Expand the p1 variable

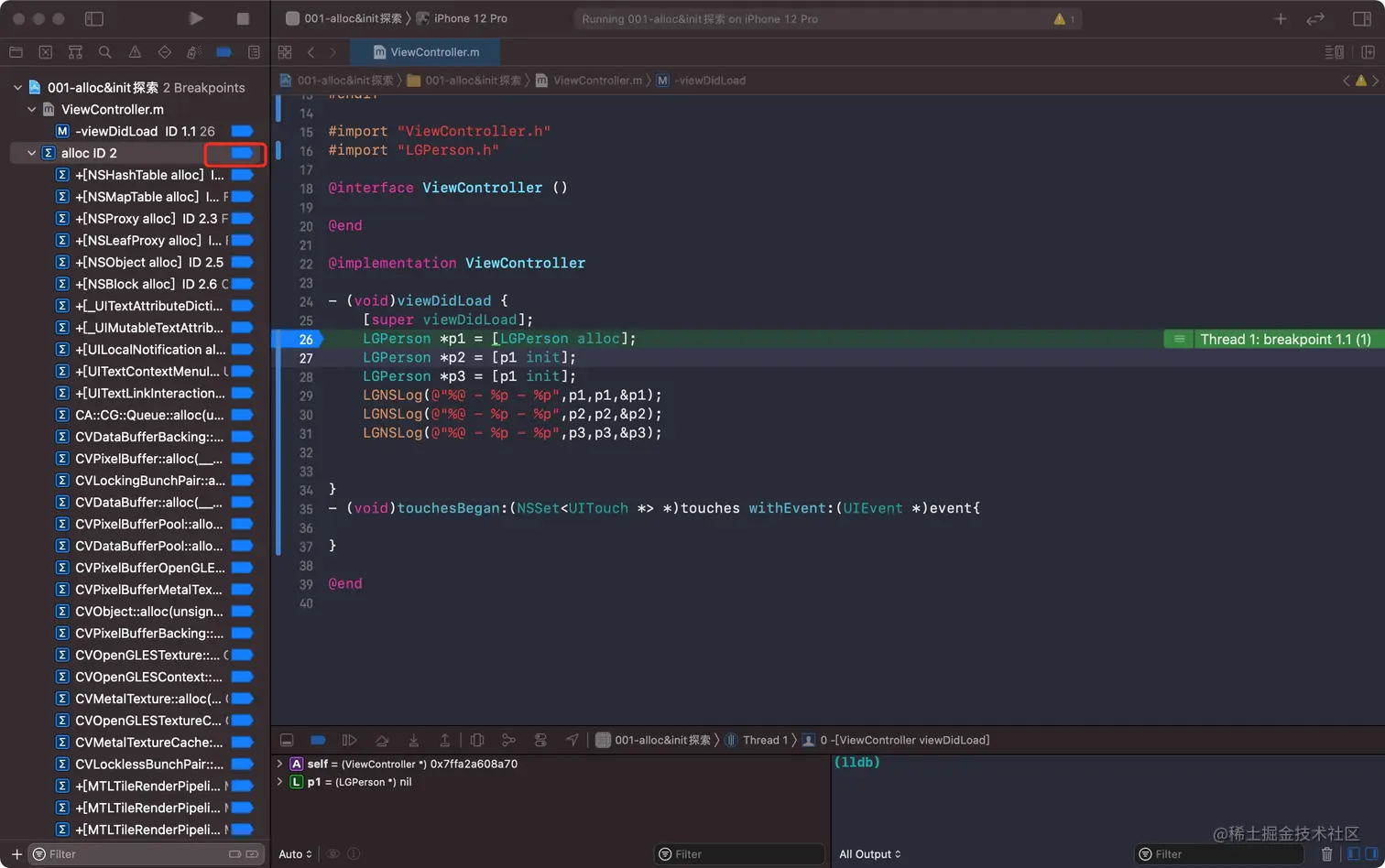279,782
